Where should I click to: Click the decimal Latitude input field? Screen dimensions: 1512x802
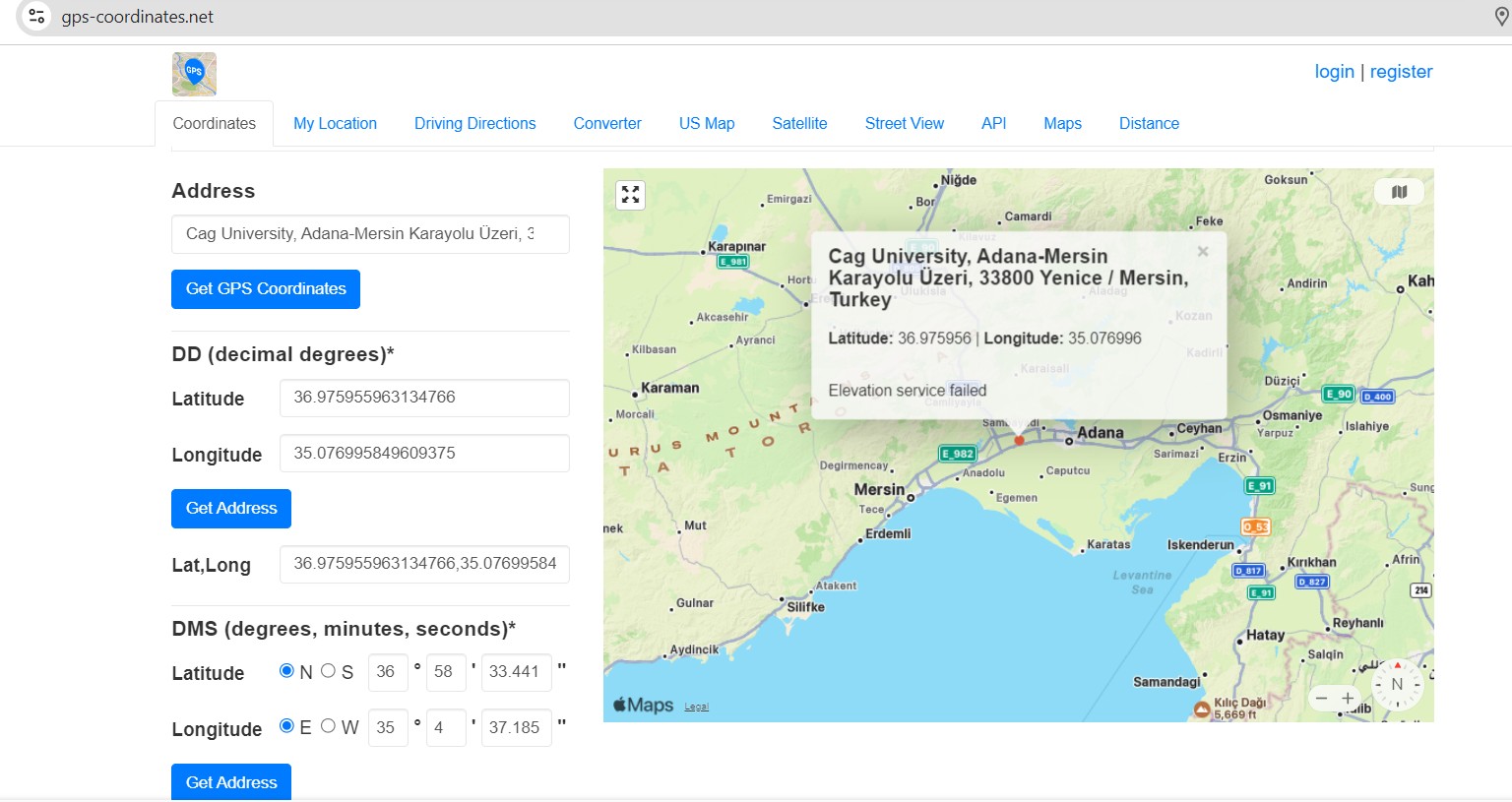click(x=424, y=398)
